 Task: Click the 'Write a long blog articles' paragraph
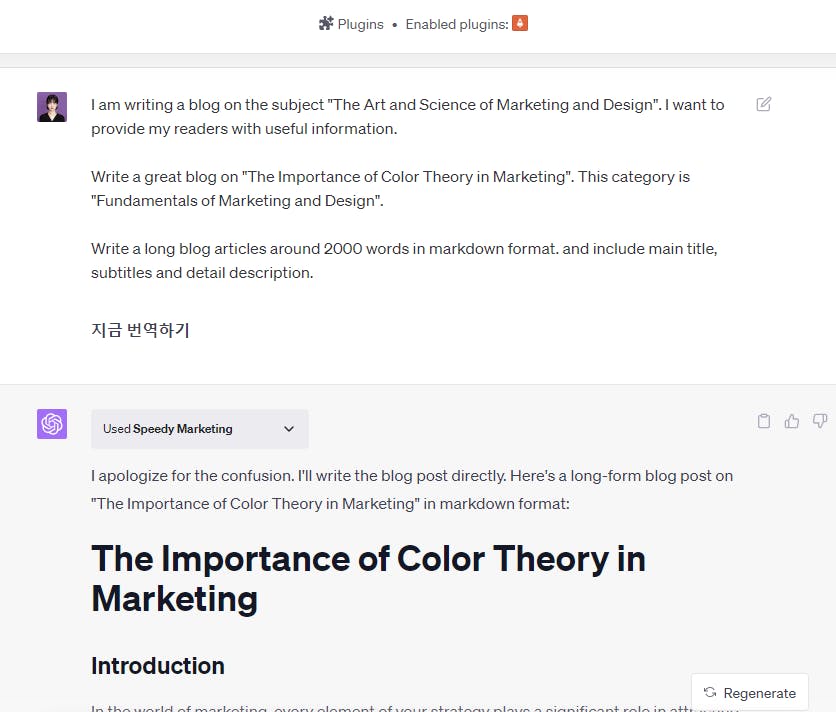click(404, 260)
